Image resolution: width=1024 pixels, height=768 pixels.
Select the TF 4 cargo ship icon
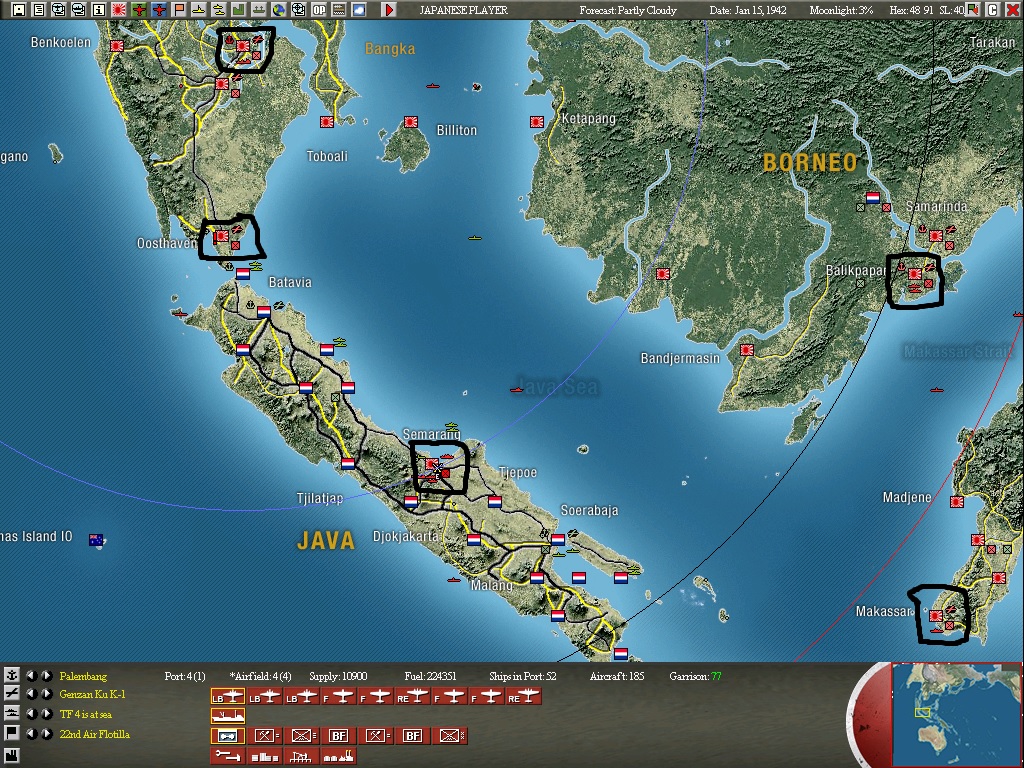[227, 716]
